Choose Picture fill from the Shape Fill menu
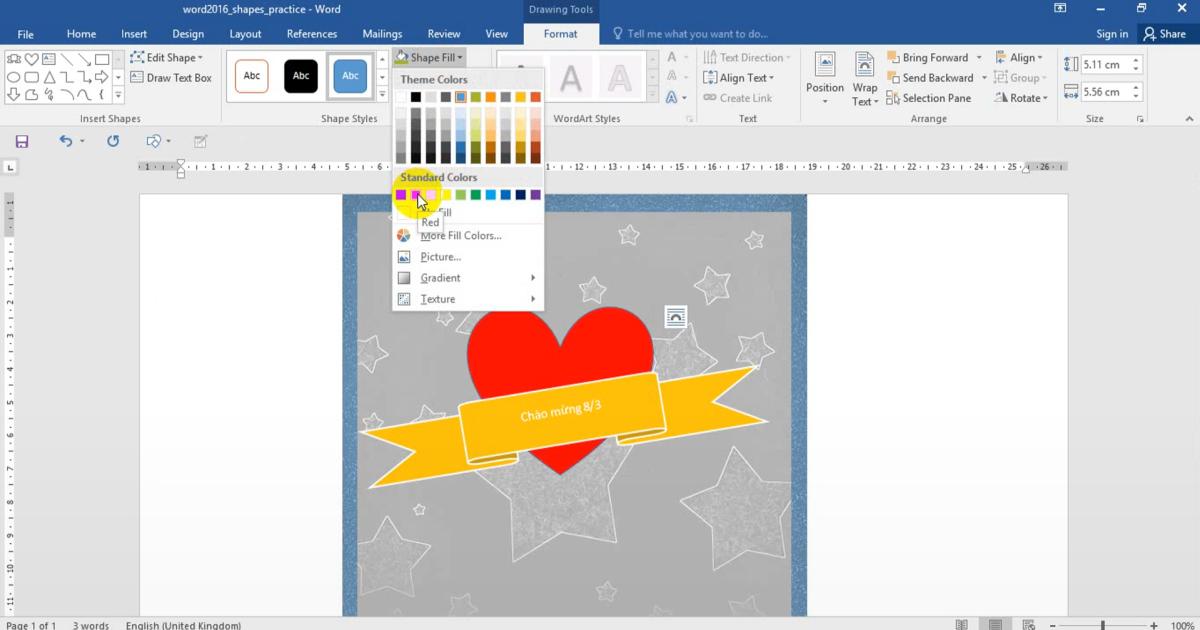Image resolution: width=1200 pixels, height=630 pixels. pos(440,257)
